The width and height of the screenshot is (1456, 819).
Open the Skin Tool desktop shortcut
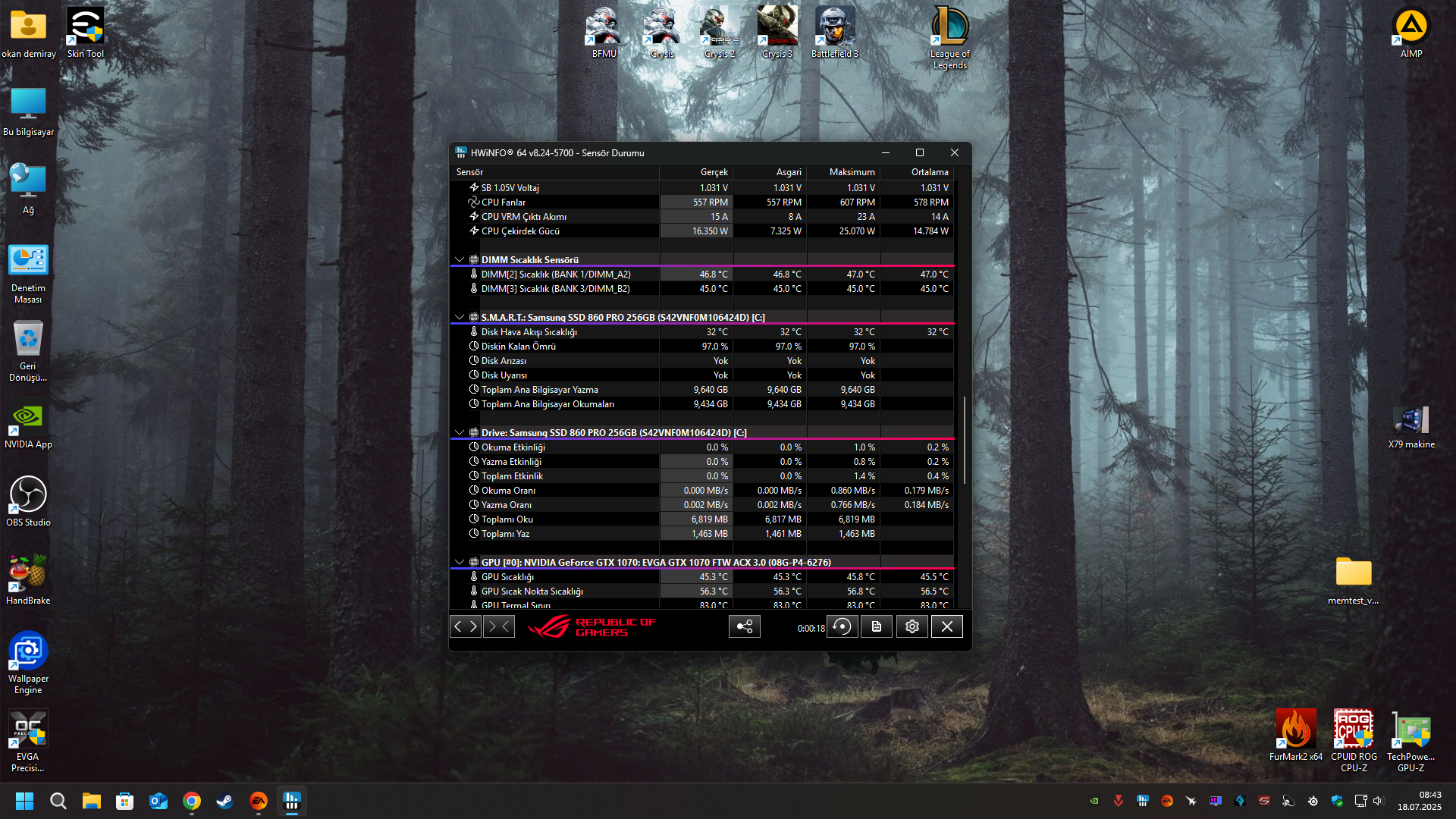coord(85,33)
